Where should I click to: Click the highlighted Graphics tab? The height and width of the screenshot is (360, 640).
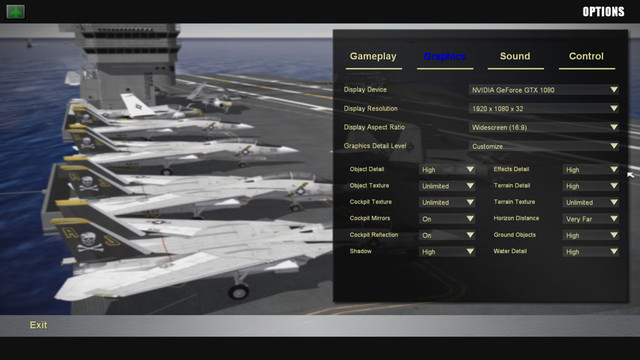click(x=444, y=56)
